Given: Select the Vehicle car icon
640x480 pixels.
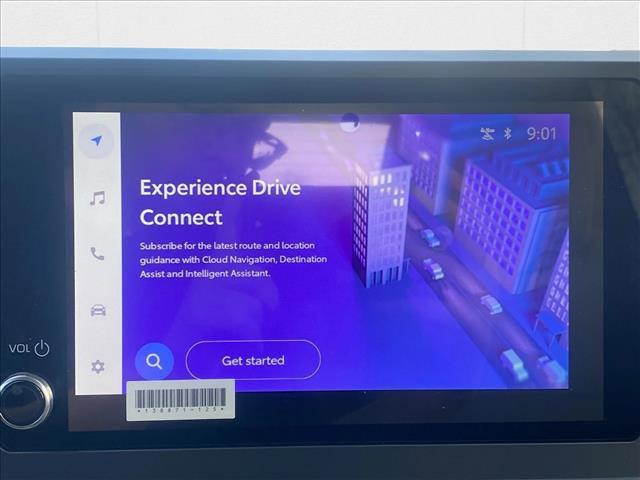Looking at the screenshot, I should tap(97, 310).
